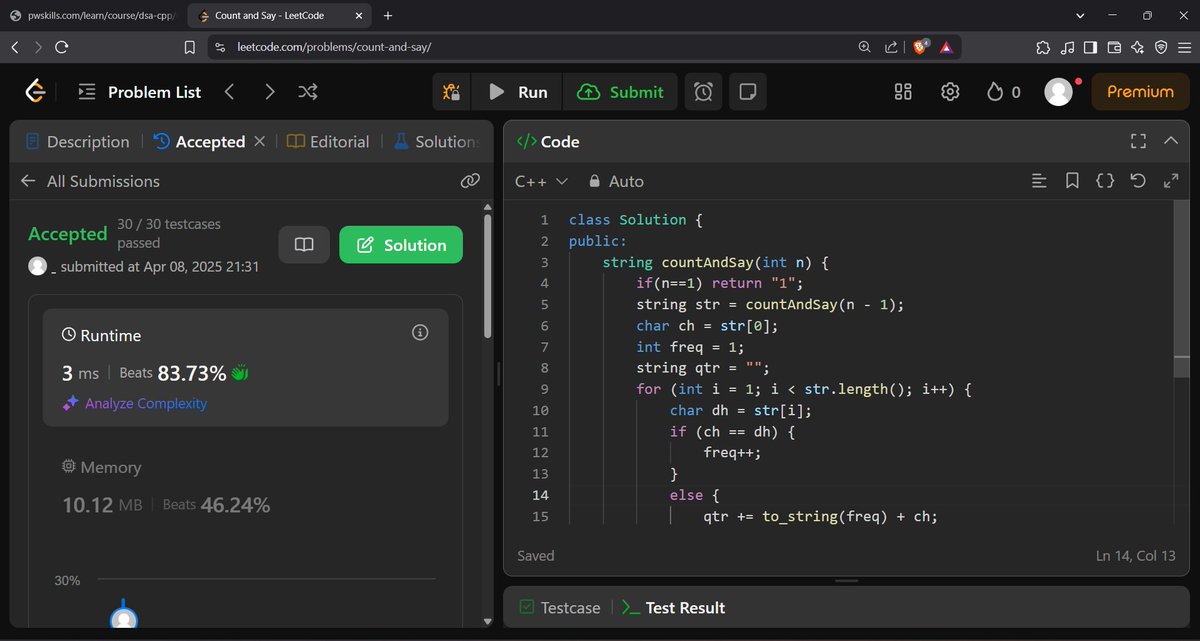Switch to the Editorial tab
Screen dimensions: 1200x641
(x=328, y=142)
